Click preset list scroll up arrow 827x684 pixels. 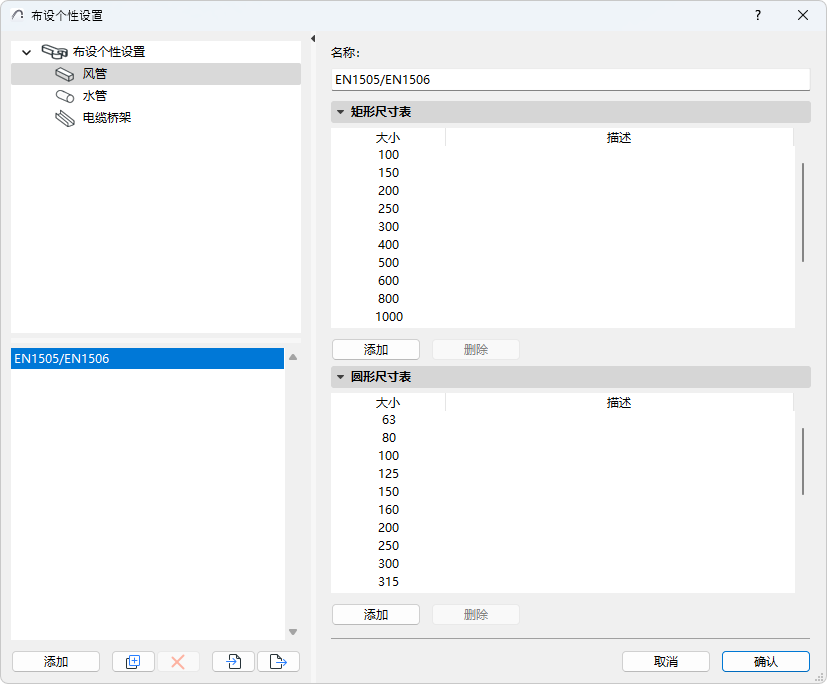tap(293, 358)
